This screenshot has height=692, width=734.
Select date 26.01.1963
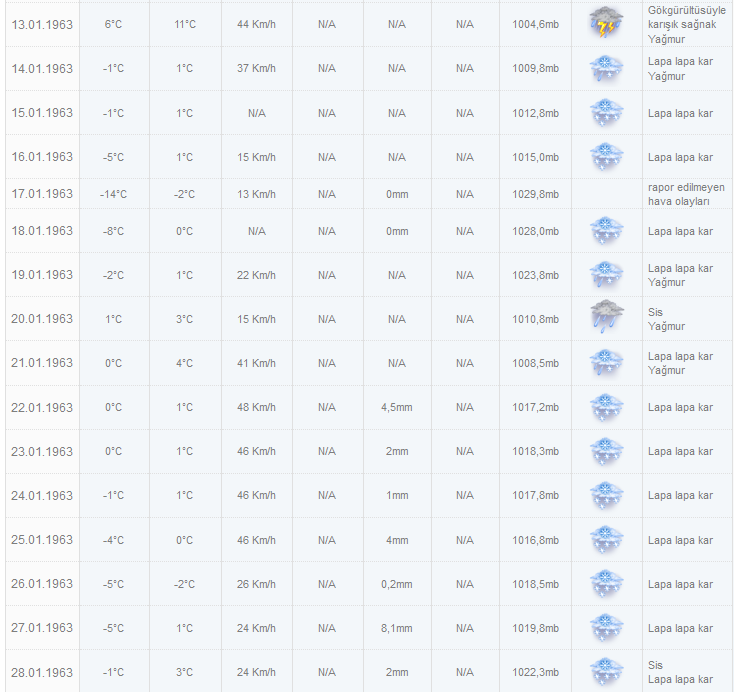42,584
